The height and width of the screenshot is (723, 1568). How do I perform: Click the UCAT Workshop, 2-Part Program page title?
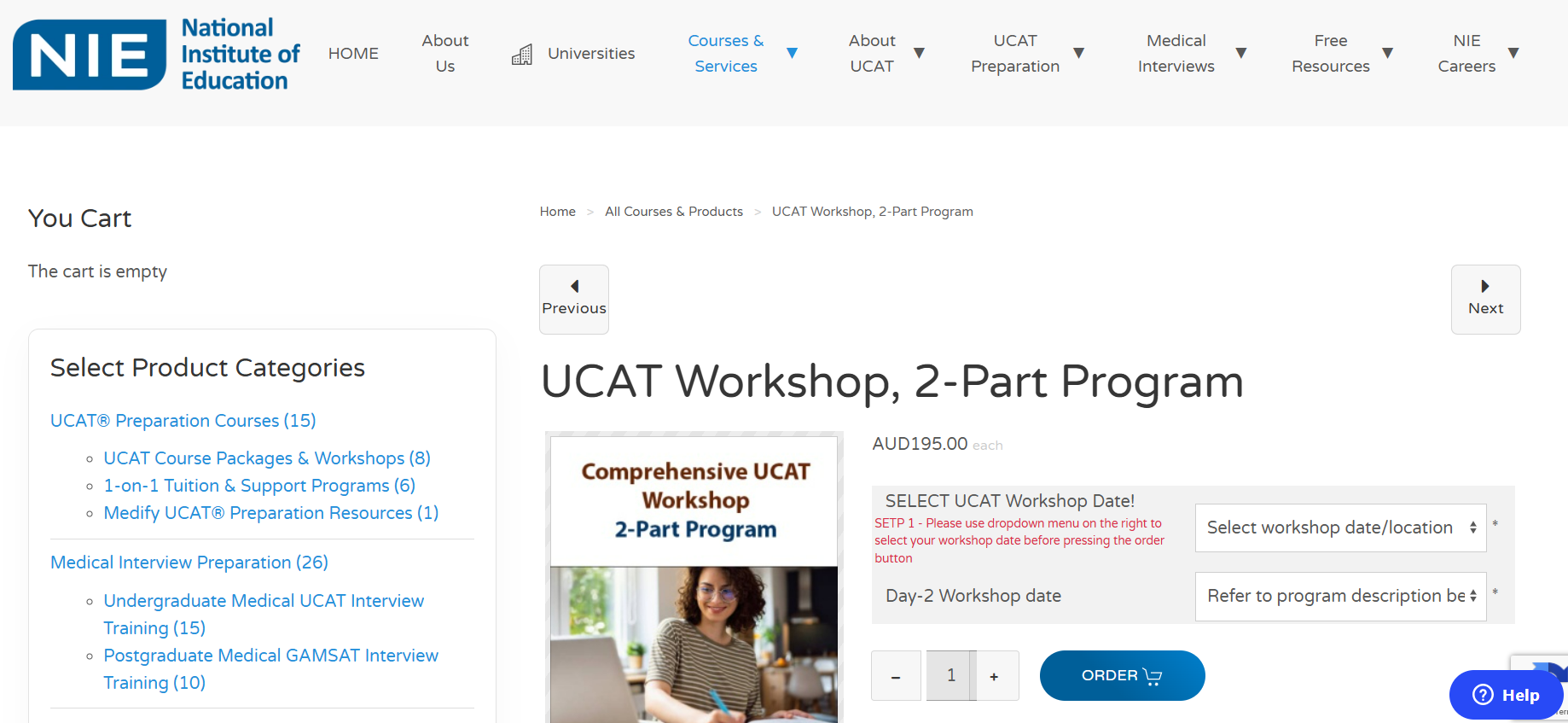892,382
